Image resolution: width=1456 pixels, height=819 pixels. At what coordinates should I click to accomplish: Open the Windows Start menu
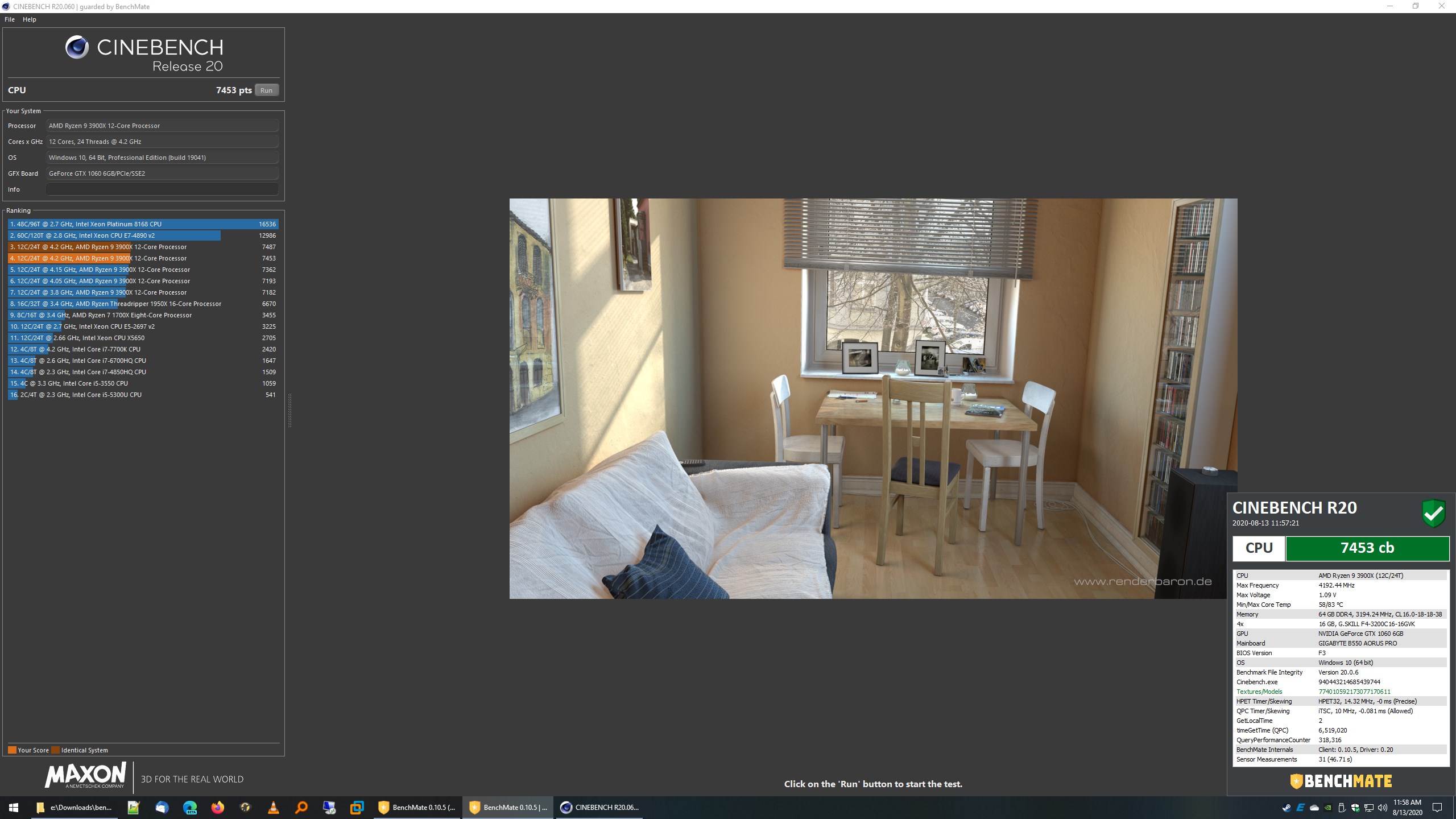(x=14, y=807)
